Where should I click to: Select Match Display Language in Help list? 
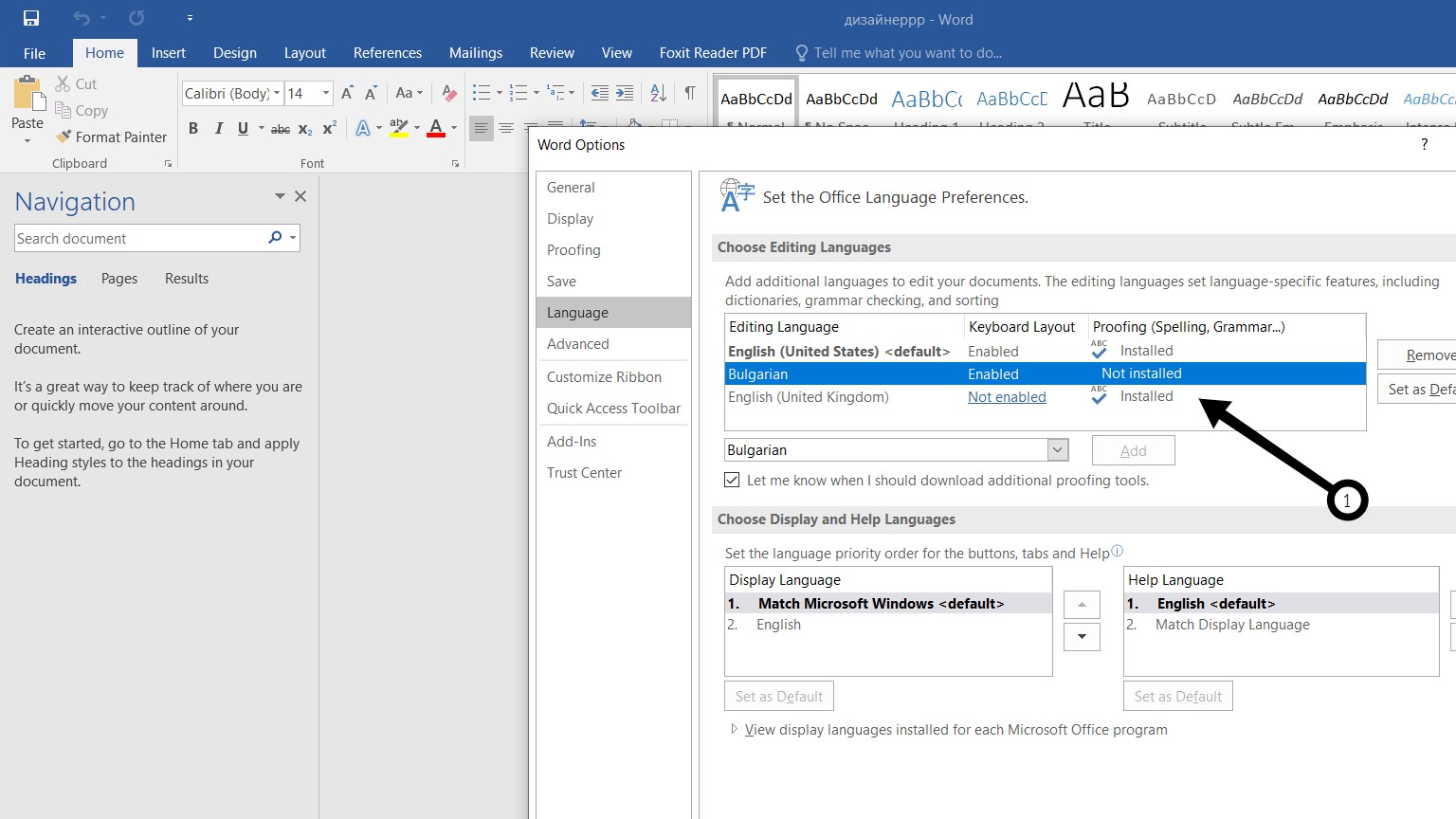coord(1281,625)
